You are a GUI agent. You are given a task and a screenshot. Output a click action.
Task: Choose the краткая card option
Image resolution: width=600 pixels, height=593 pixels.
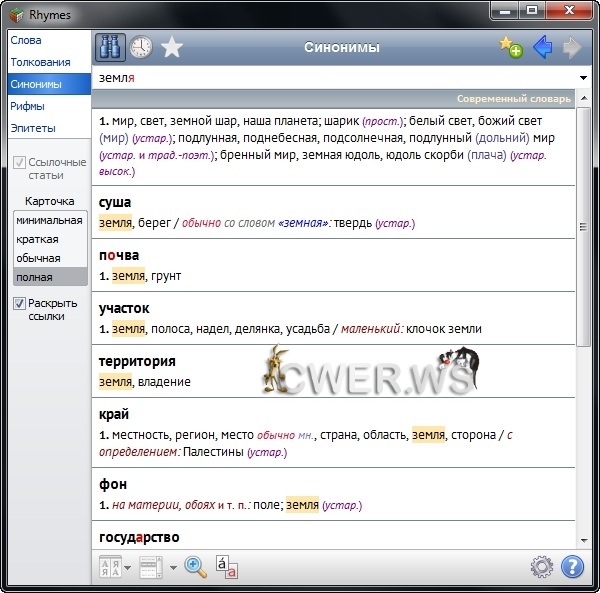tap(38, 239)
